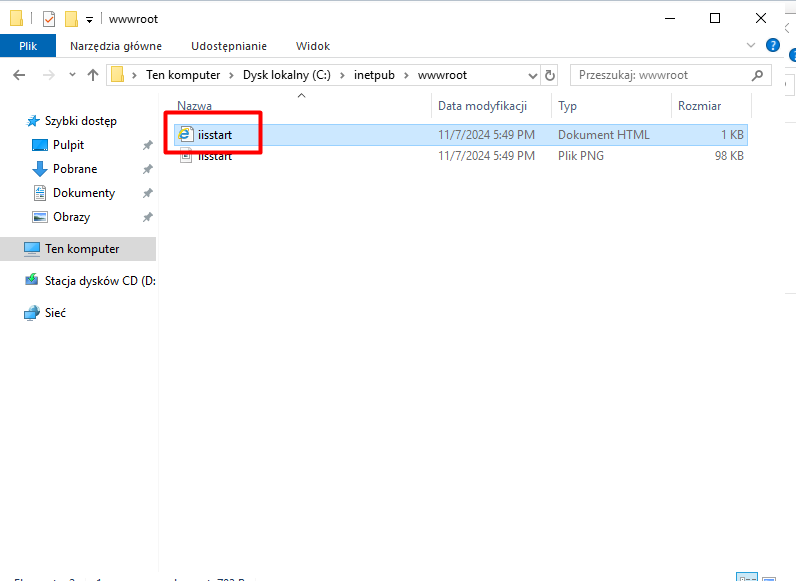Open the help question mark icon
Screen dimensions: 796x581
(x=772, y=45)
